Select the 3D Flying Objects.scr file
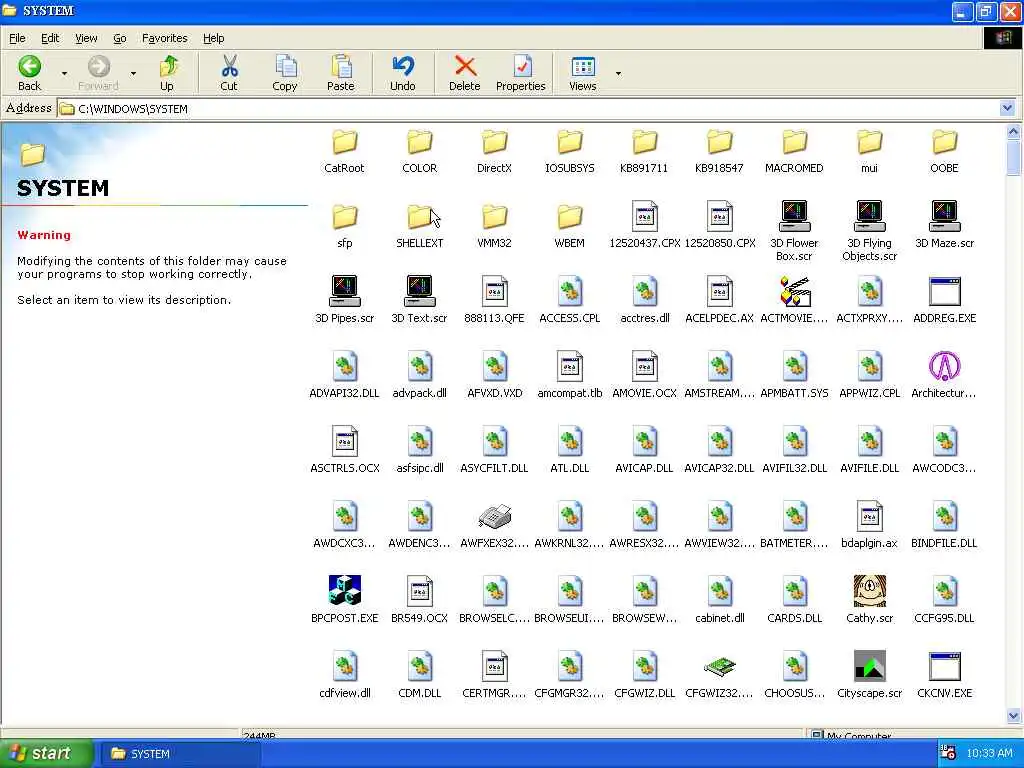 869,231
